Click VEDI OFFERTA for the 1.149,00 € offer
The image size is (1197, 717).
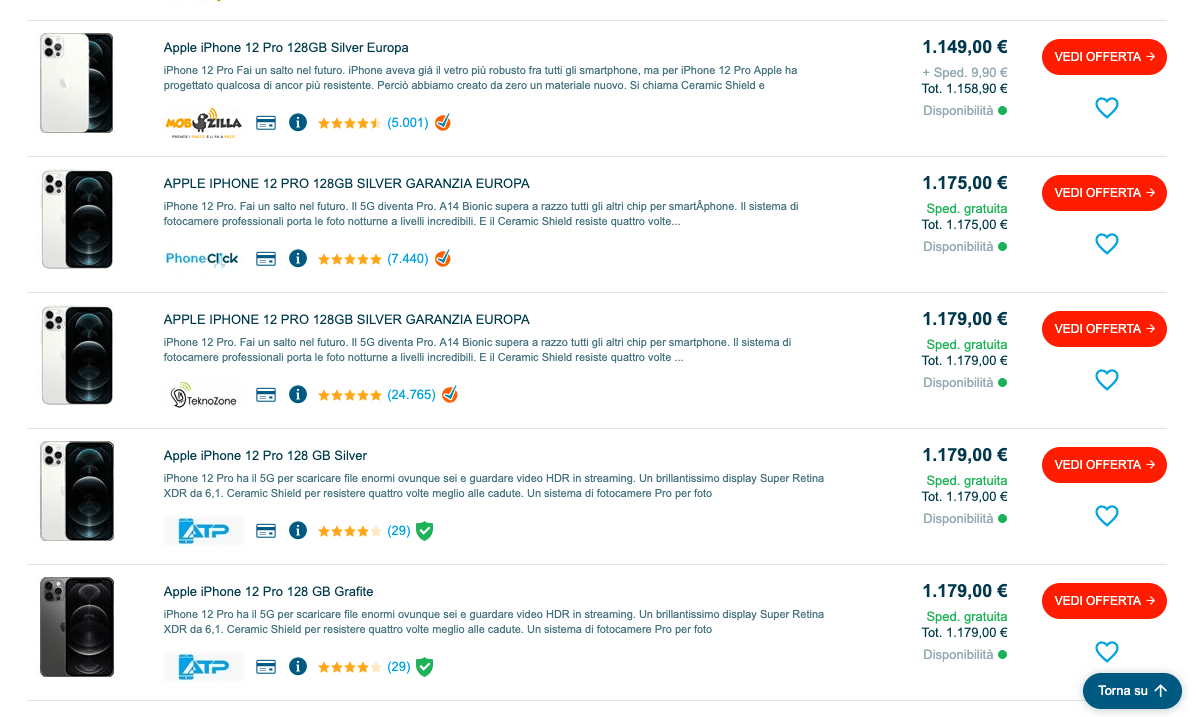click(x=1104, y=57)
